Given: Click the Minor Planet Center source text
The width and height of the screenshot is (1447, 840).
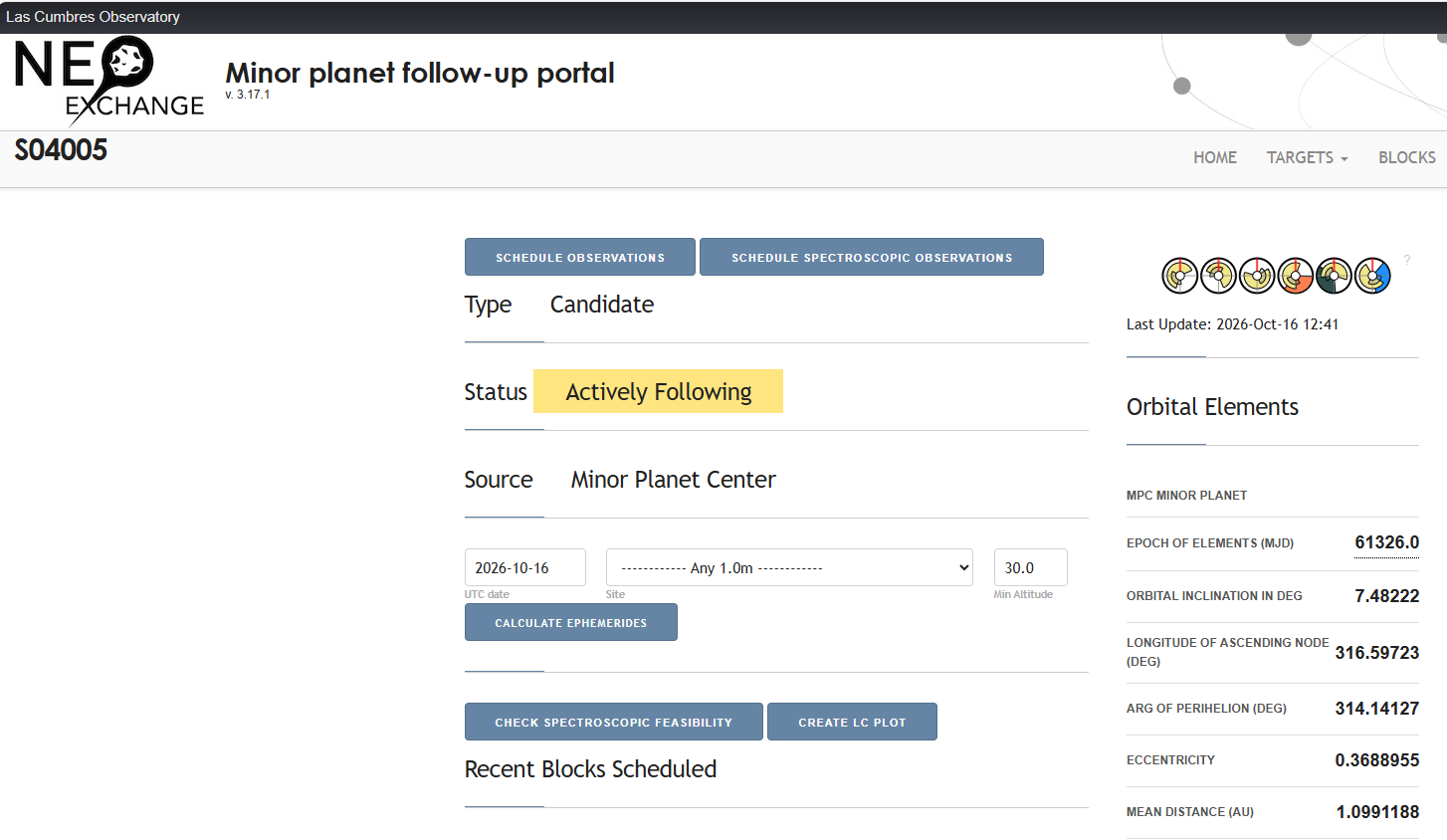Looking at the screenshot, I should click(673, 480).
